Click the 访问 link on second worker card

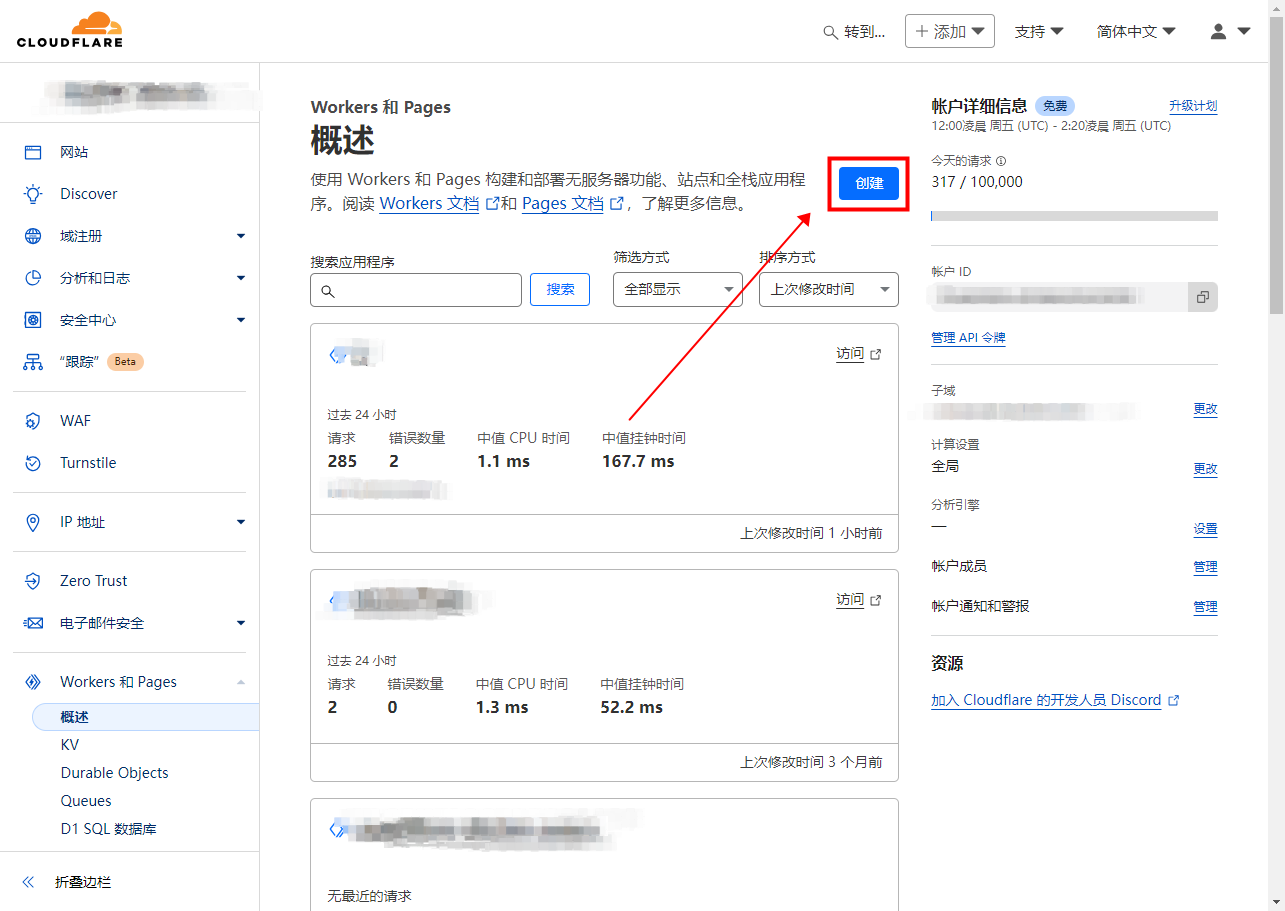pyautogui.click(x=850, y=599)
